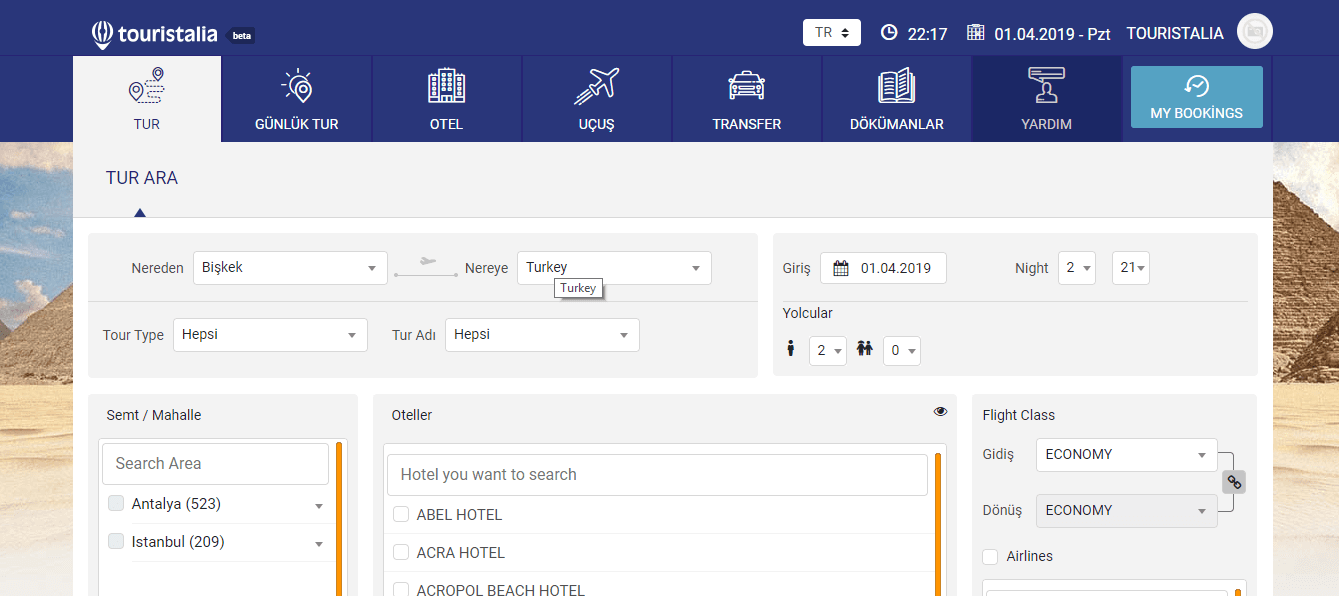This screenshot has width=1339, height=596.
Task: Open the Nereden departure city dropdown
Action: pos(290,268)
